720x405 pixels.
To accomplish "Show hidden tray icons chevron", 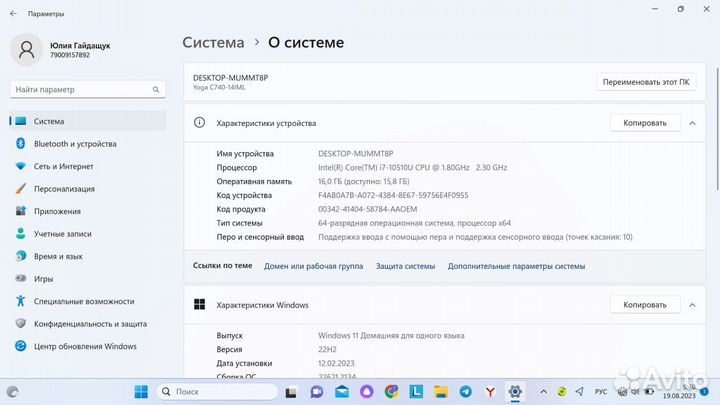I will [x=544, y=392].
